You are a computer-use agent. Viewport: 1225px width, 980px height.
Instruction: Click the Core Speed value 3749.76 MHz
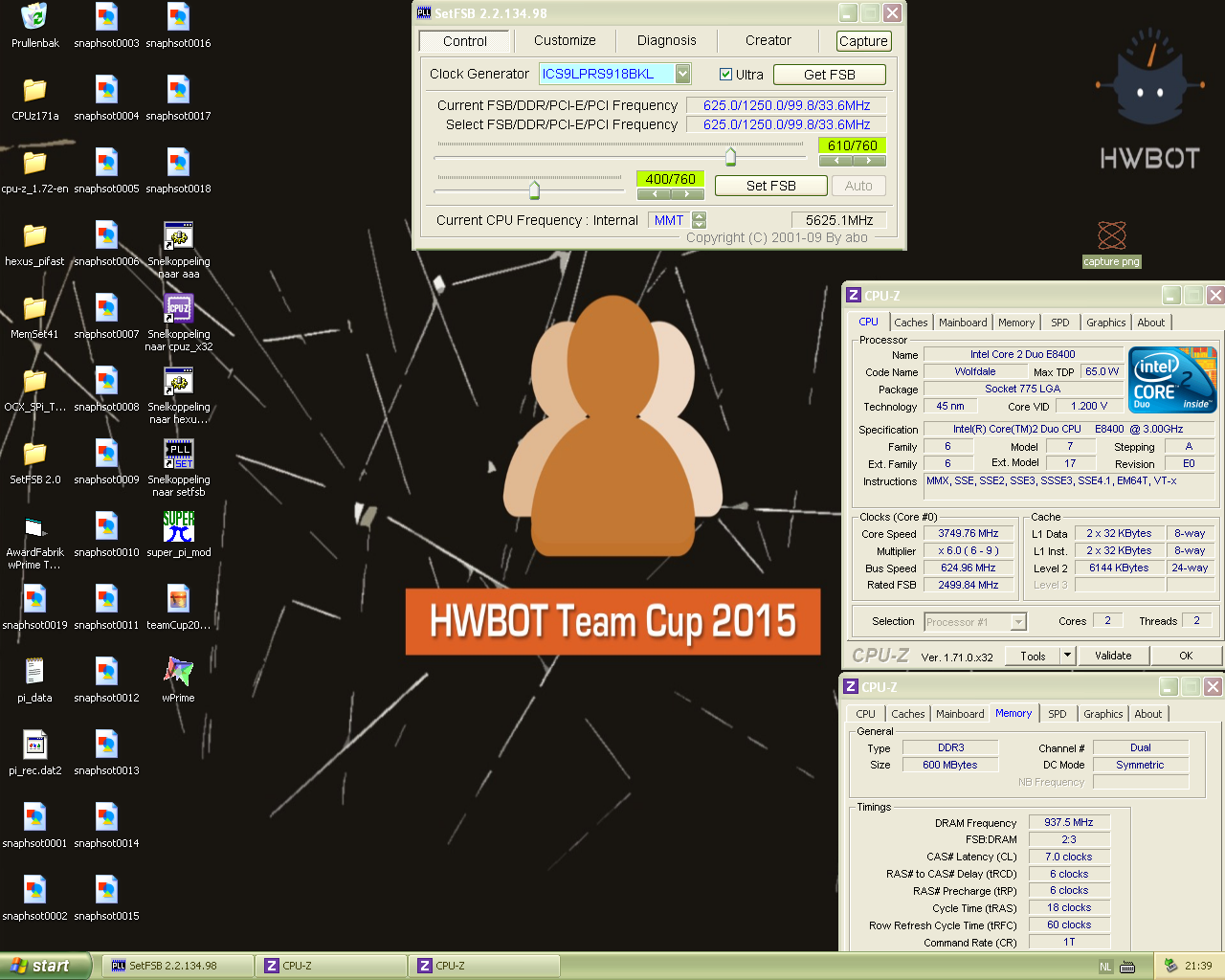(968, 533)
